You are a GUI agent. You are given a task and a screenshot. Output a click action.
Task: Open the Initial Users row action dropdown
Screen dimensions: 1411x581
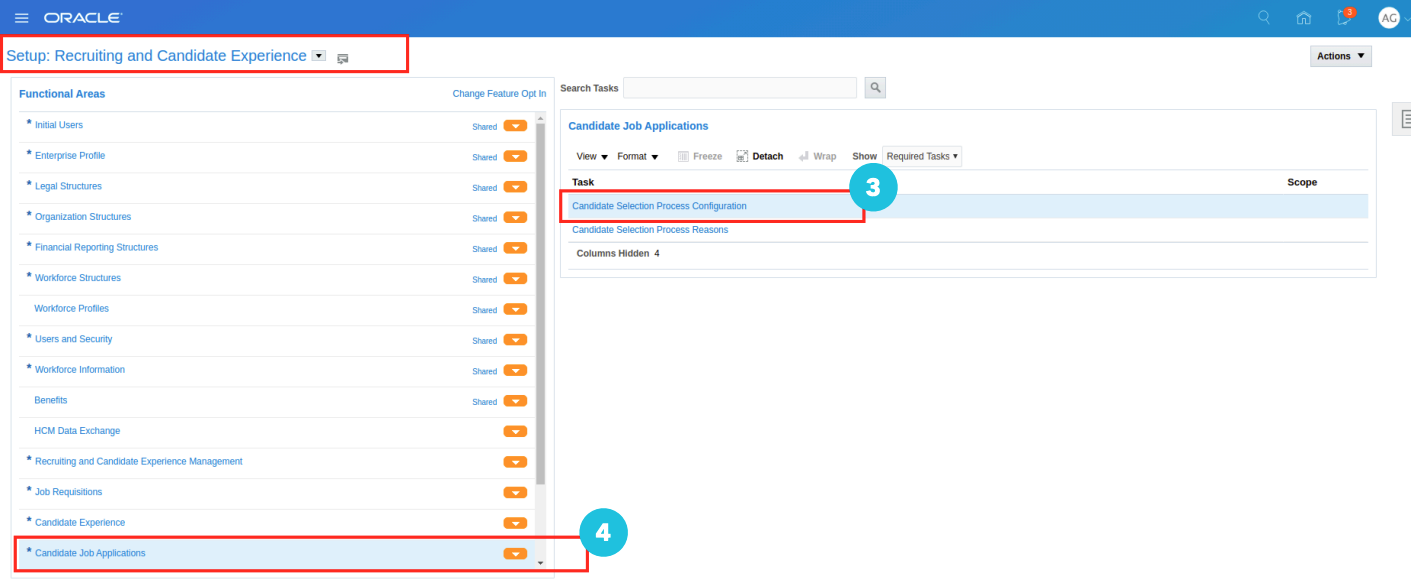click(x=515, y=126)
